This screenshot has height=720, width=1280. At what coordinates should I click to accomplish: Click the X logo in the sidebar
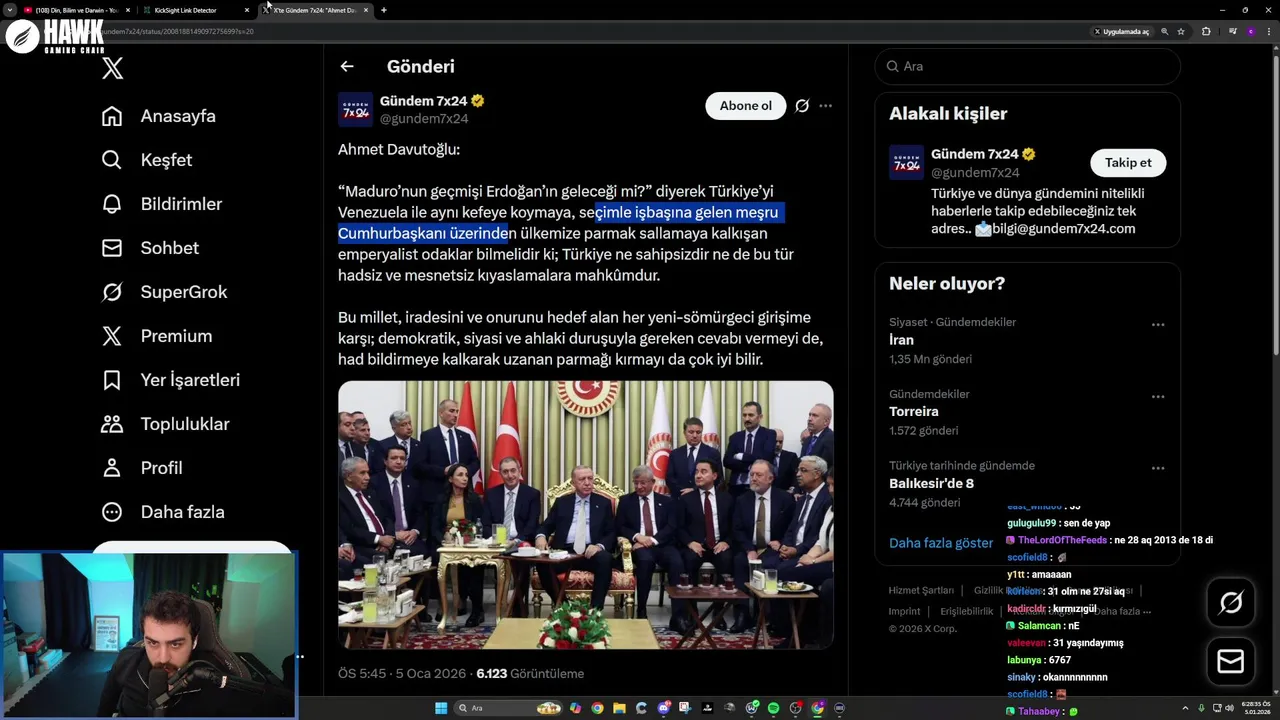(113, 68)
